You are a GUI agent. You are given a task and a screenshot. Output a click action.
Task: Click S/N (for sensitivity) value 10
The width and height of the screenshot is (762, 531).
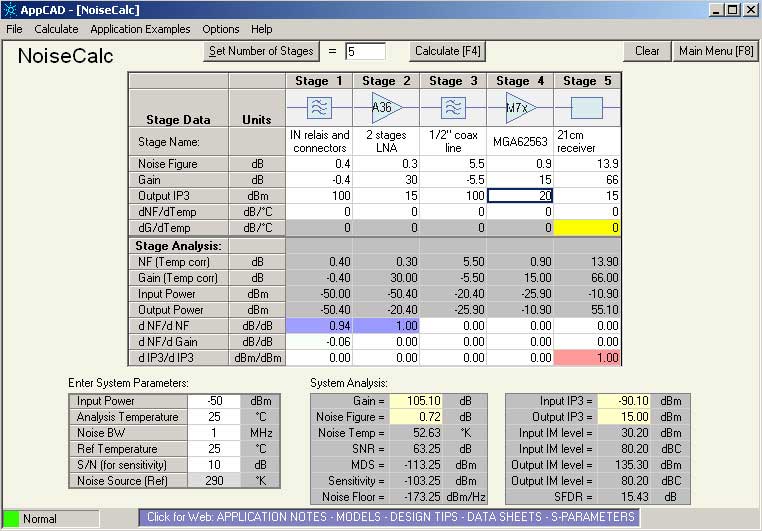coord(214,465)
